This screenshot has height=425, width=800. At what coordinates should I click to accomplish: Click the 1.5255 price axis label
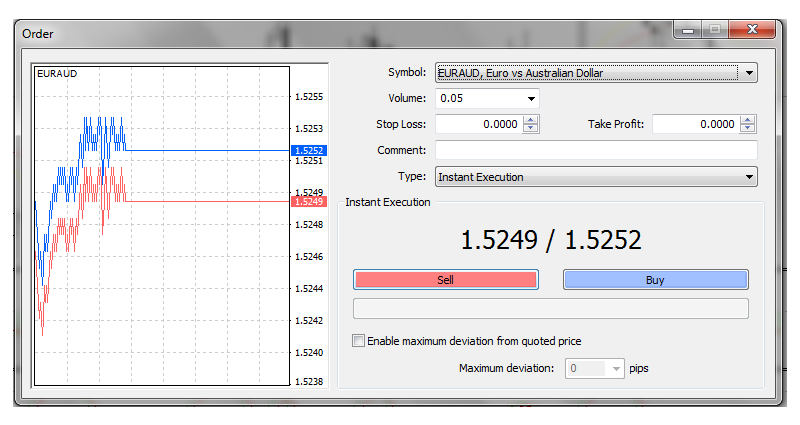pos(309,96)
